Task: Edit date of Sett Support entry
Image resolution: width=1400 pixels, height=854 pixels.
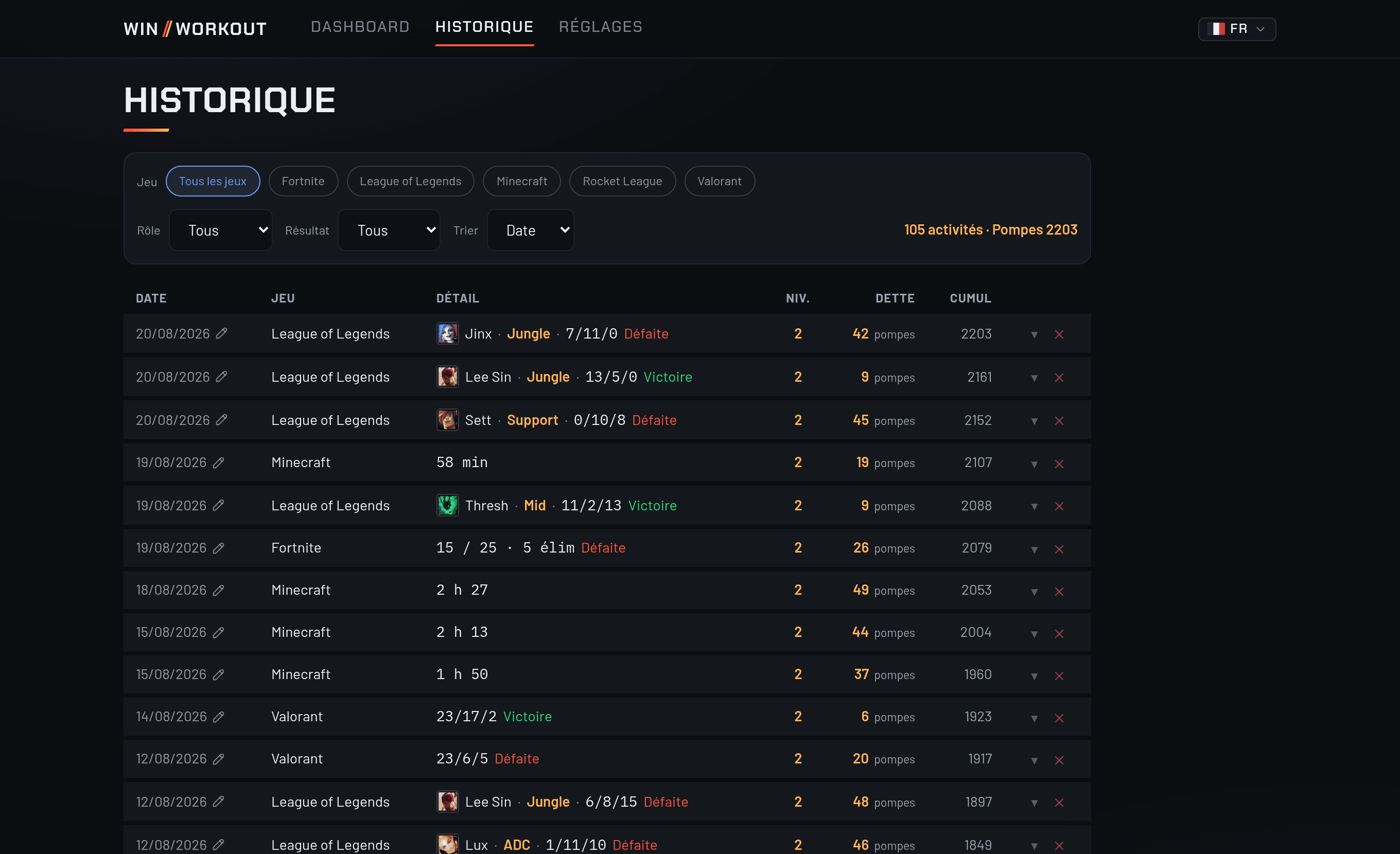Action: [x=222, y=420]
